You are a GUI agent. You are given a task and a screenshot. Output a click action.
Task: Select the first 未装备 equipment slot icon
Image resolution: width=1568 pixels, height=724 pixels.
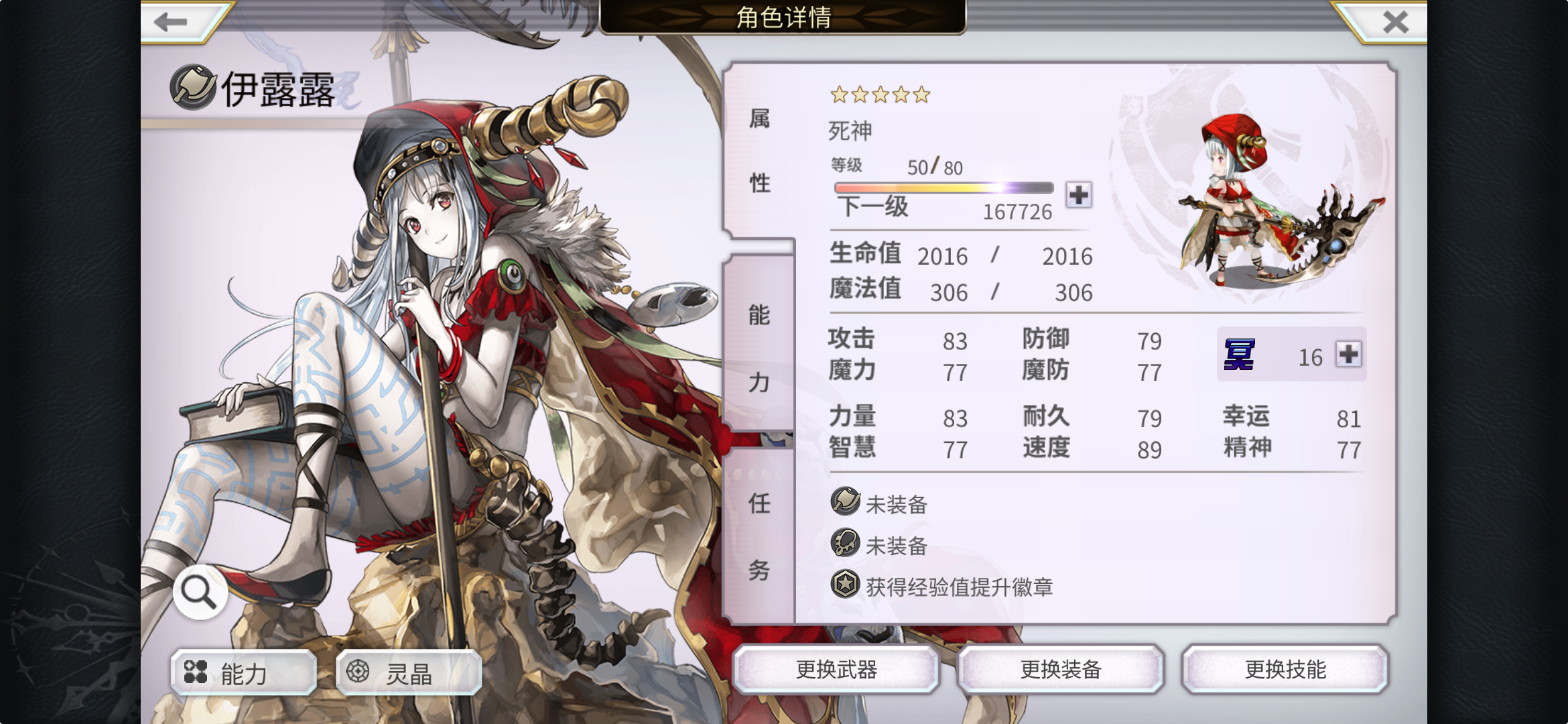[x=845, y=501]
